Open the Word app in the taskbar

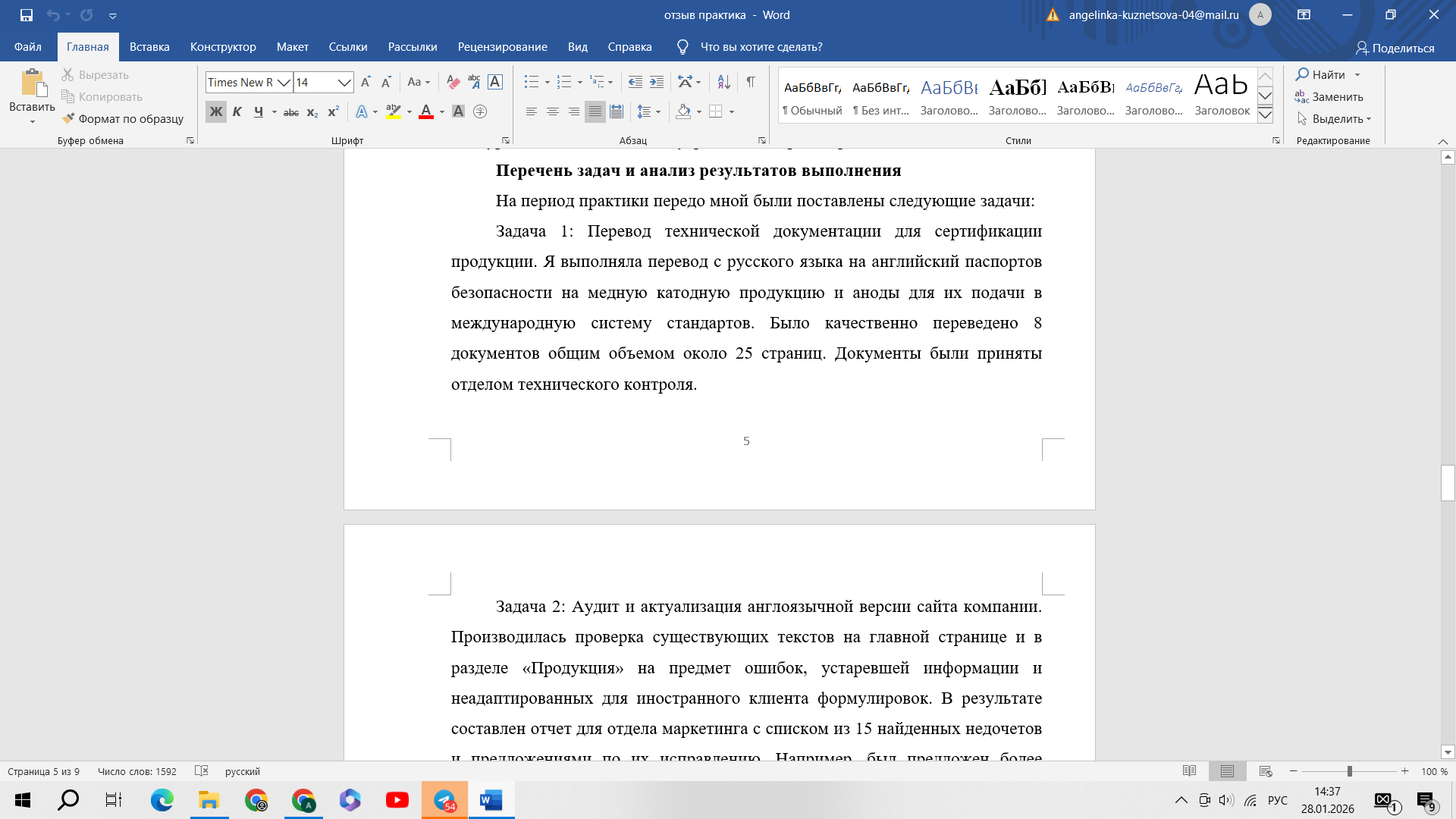click(x=491, y=800)
